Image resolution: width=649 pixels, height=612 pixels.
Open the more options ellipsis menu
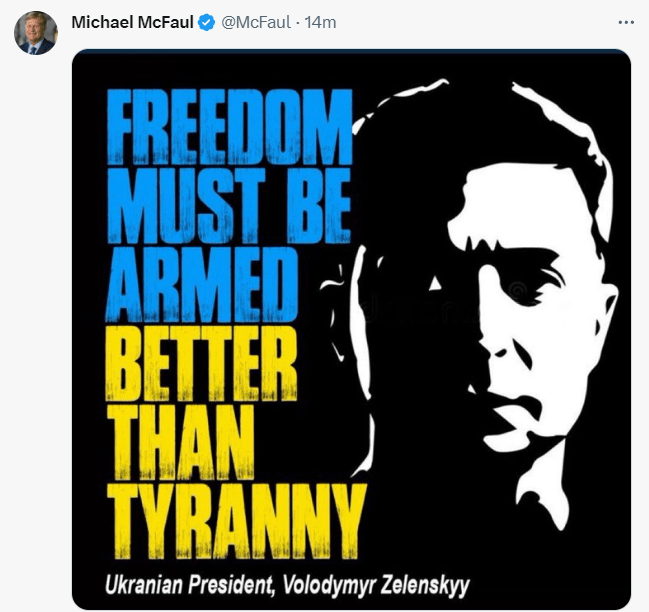point(626,21)
